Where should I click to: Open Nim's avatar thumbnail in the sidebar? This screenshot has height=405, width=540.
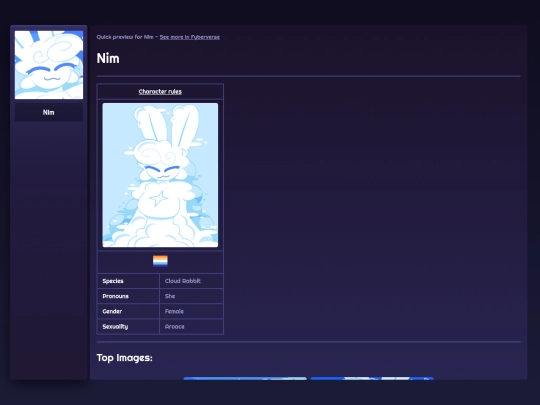pos(49,65)
